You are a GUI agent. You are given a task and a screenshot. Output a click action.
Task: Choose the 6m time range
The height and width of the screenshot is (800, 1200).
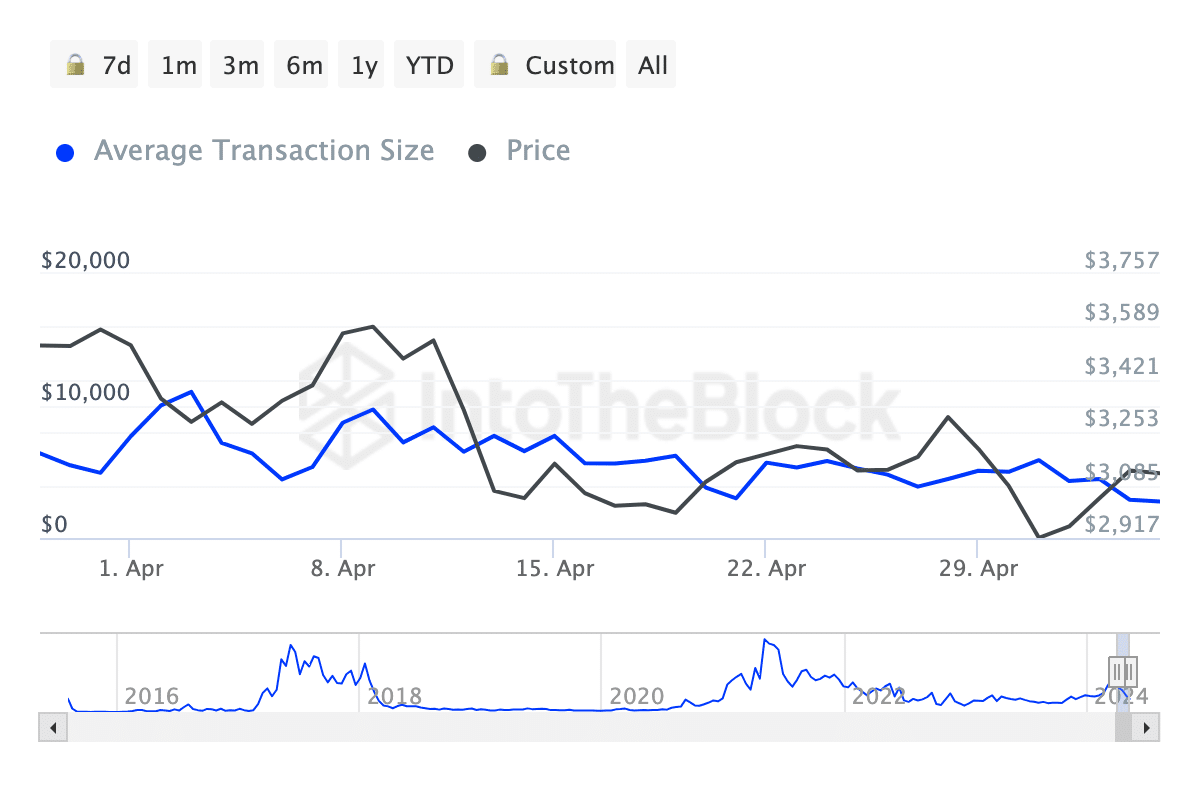pyautogui.click(x=304, y=66)
